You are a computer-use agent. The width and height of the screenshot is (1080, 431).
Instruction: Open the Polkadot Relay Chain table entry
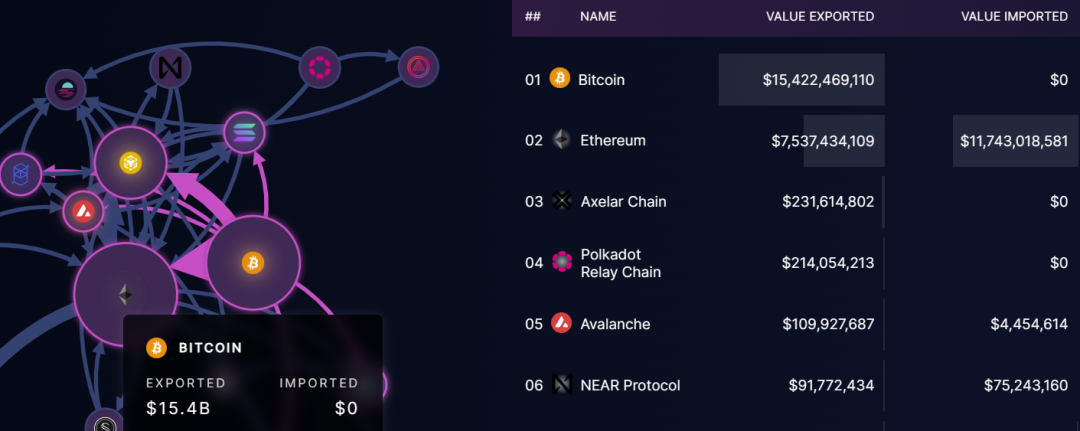(x=796, y=262)
